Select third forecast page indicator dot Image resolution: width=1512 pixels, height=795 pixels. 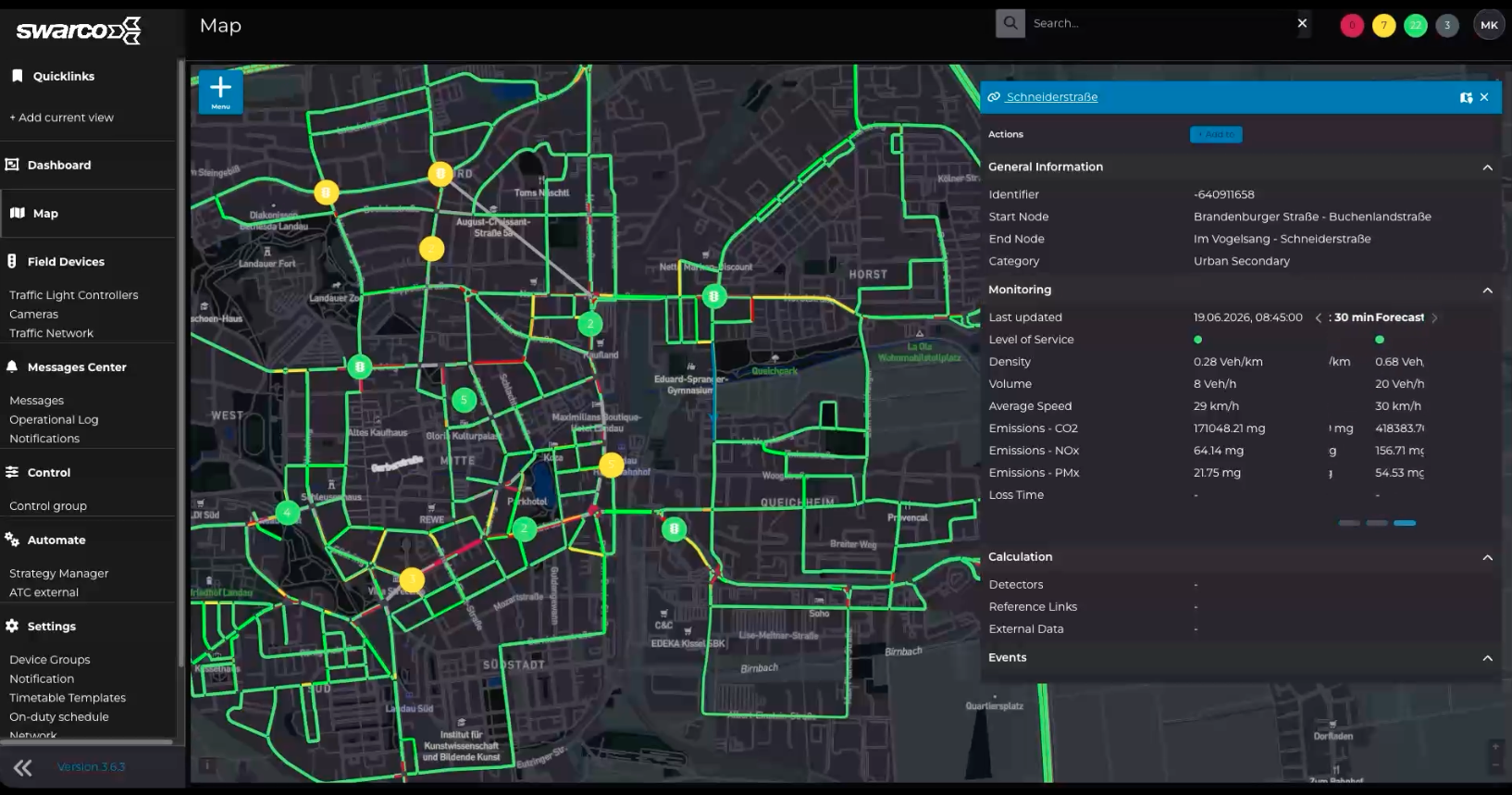tap(1405, 524)
